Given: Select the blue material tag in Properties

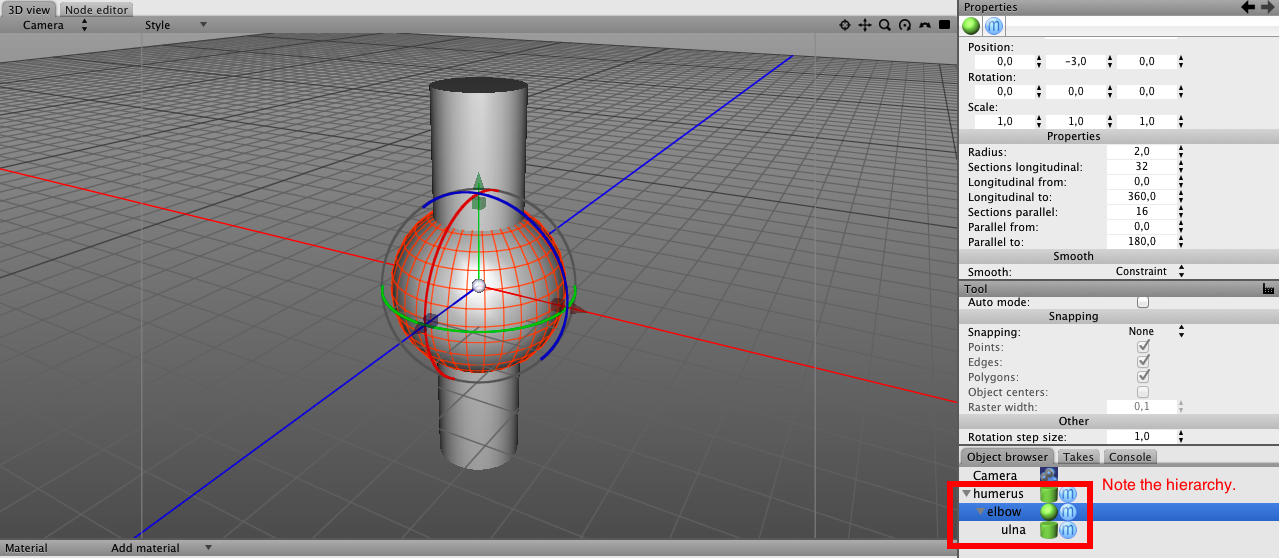Looking at the screenshot, I should point(993,26).
